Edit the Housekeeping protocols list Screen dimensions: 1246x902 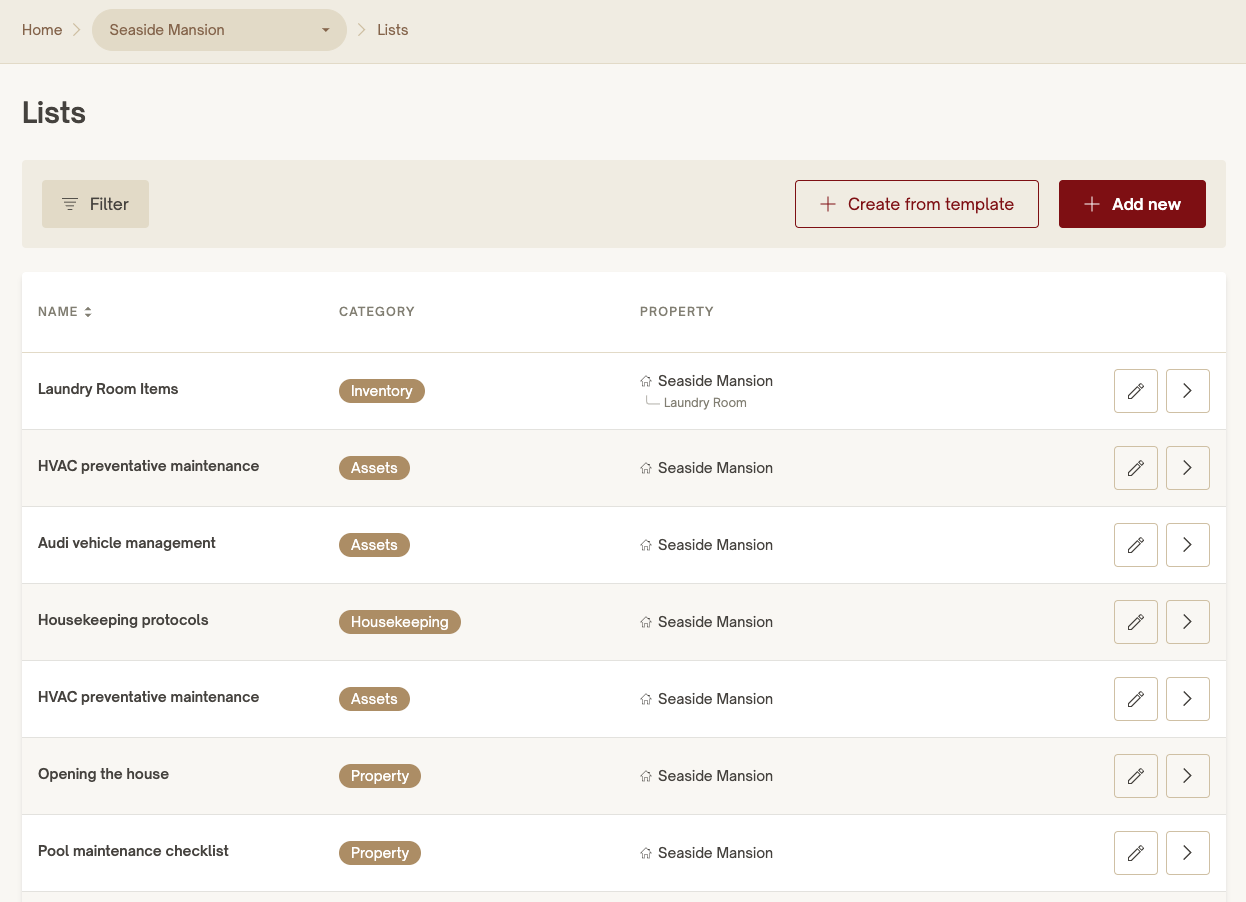[x=1135, y=622]
